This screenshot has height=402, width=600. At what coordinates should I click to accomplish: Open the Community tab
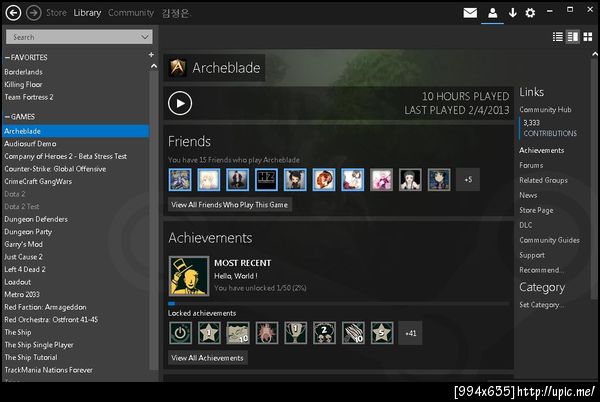coord(130,13)
